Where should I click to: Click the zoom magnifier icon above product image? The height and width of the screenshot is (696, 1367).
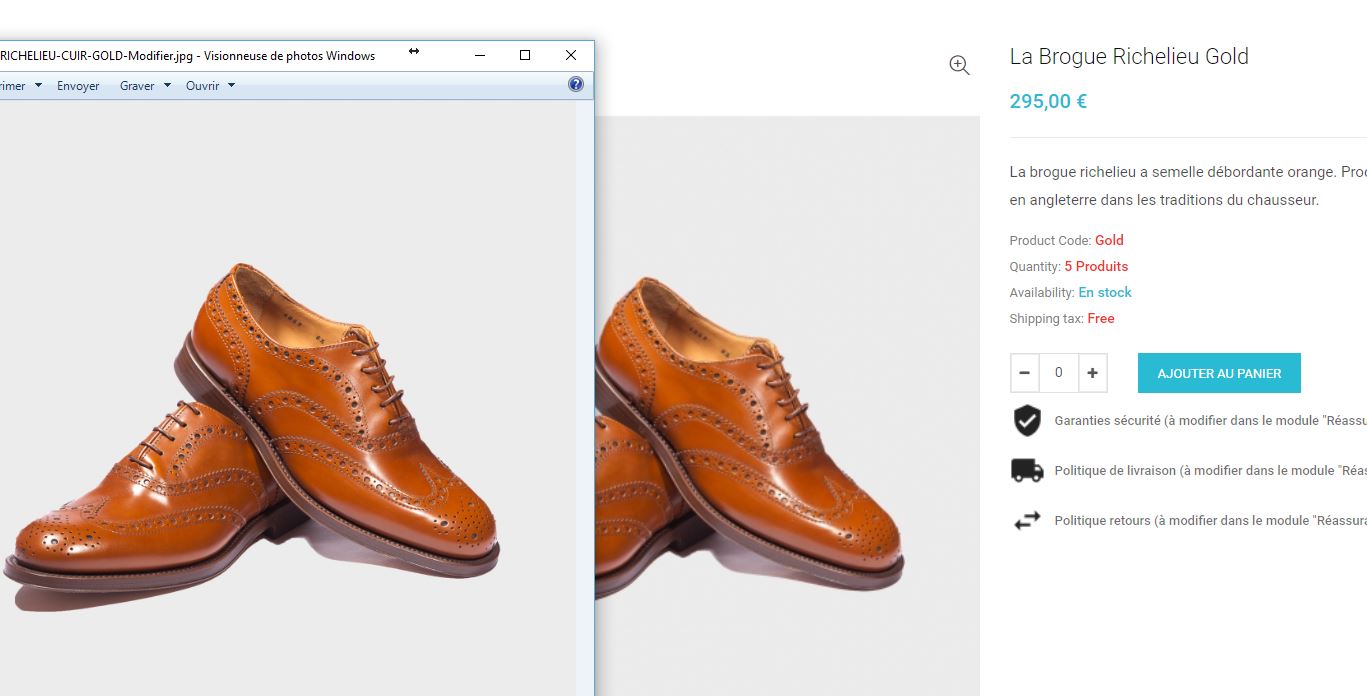[x=959, y=65]
